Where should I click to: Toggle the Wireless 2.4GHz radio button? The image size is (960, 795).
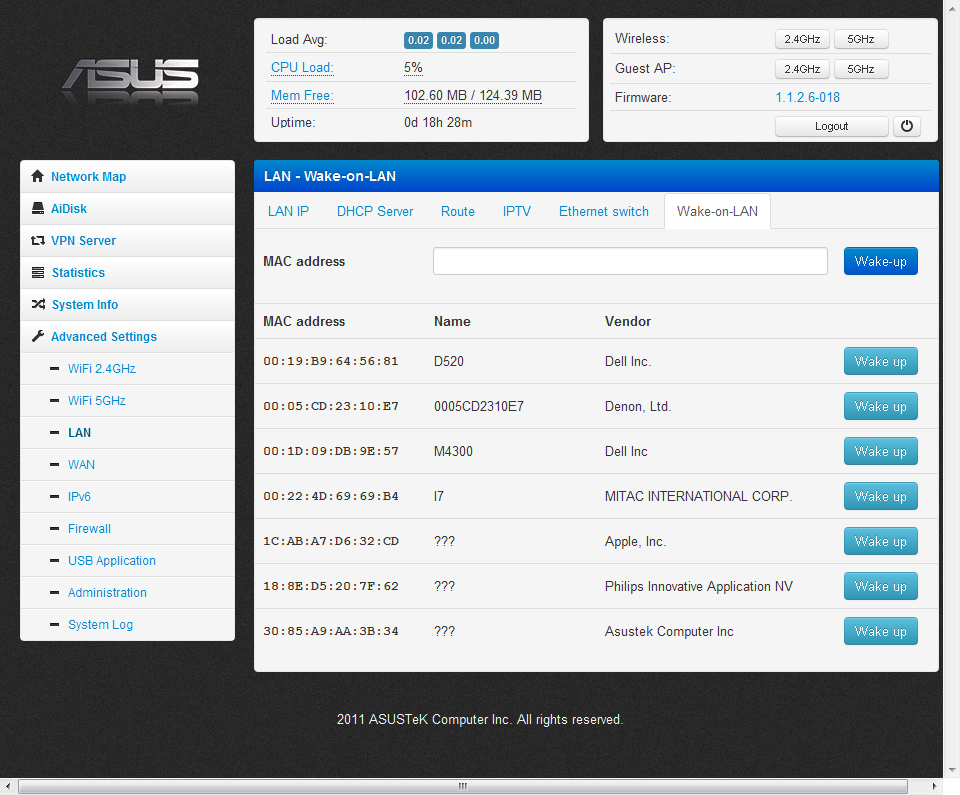802,40
